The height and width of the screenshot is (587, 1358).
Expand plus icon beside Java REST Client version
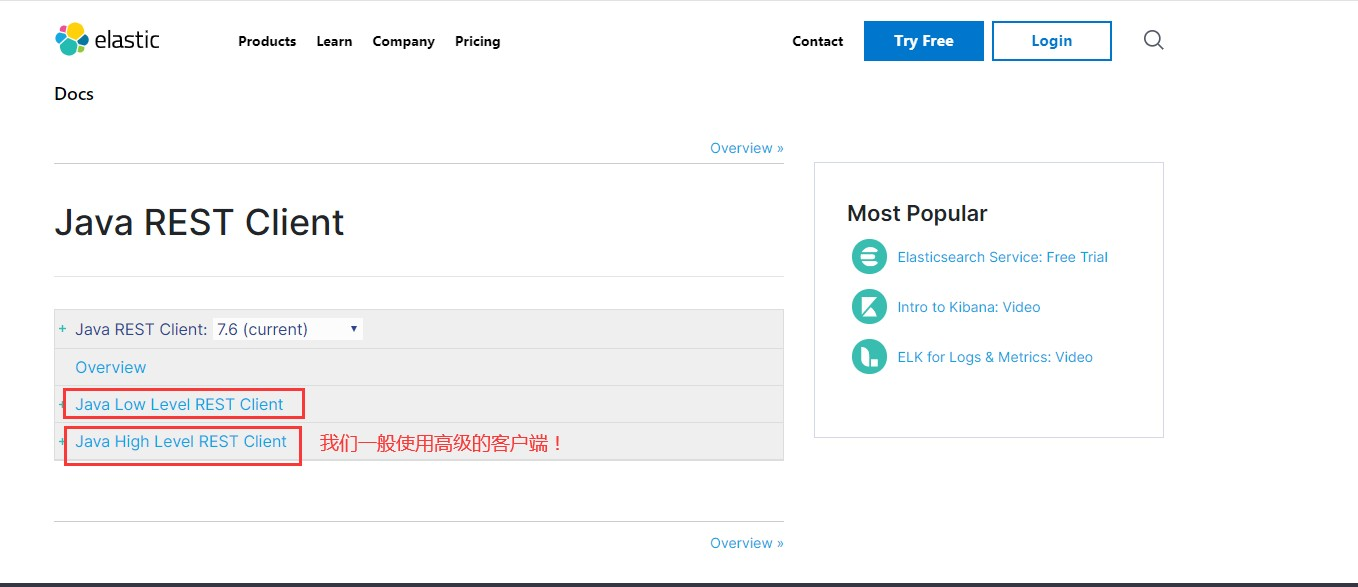tap(63, 329)
